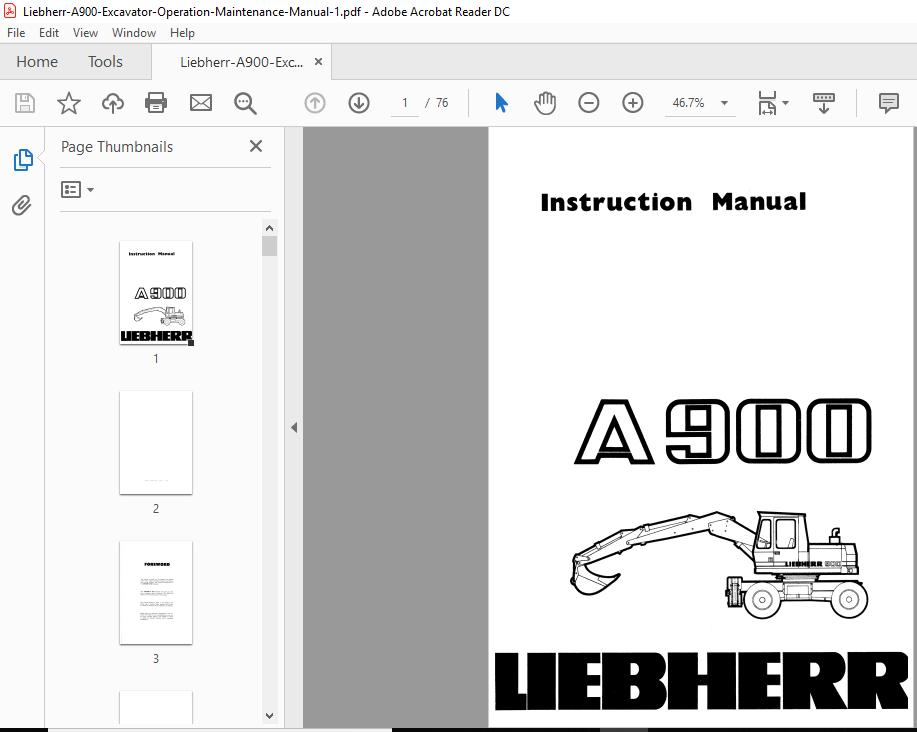Open the File menu
The image size is (917, 732).
coord(16,33)
